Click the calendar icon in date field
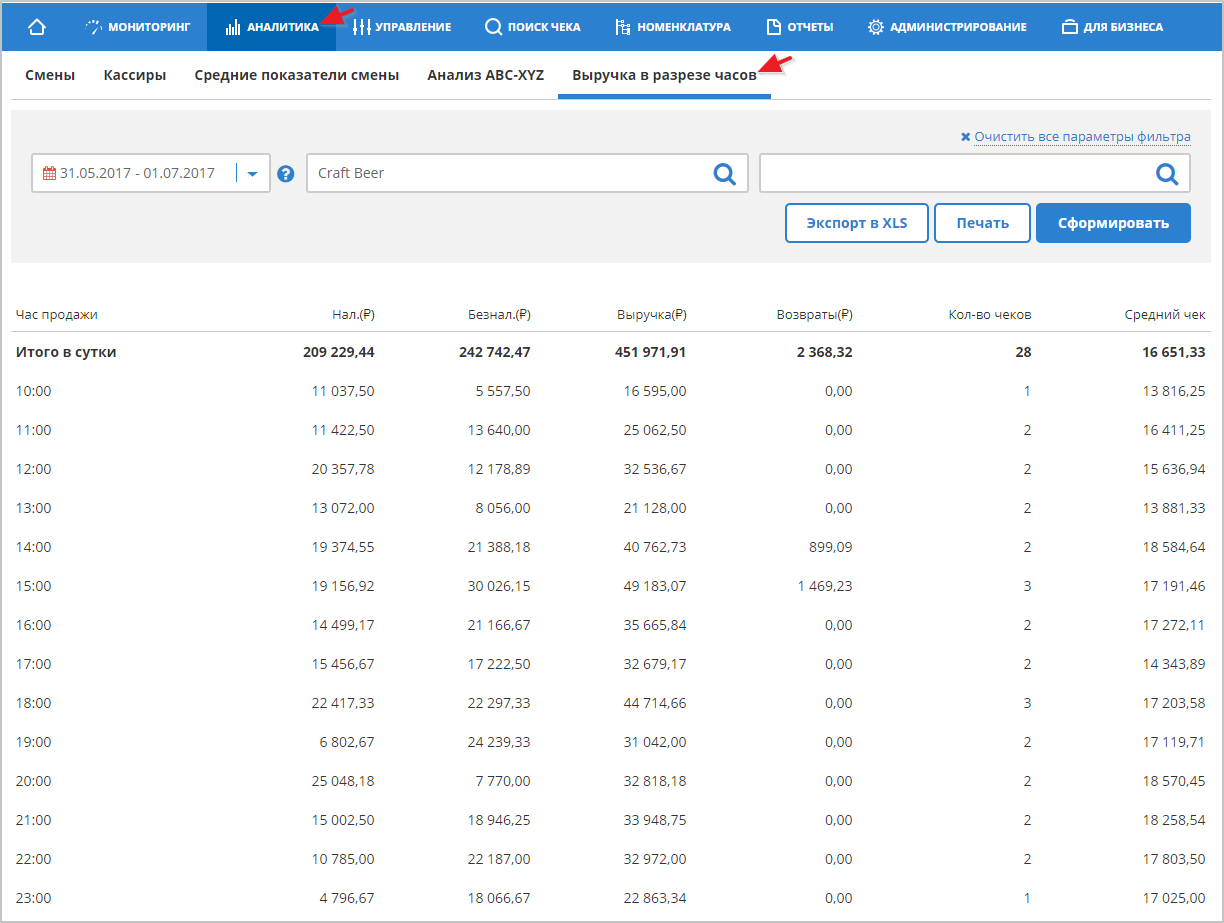 (49, 173)
